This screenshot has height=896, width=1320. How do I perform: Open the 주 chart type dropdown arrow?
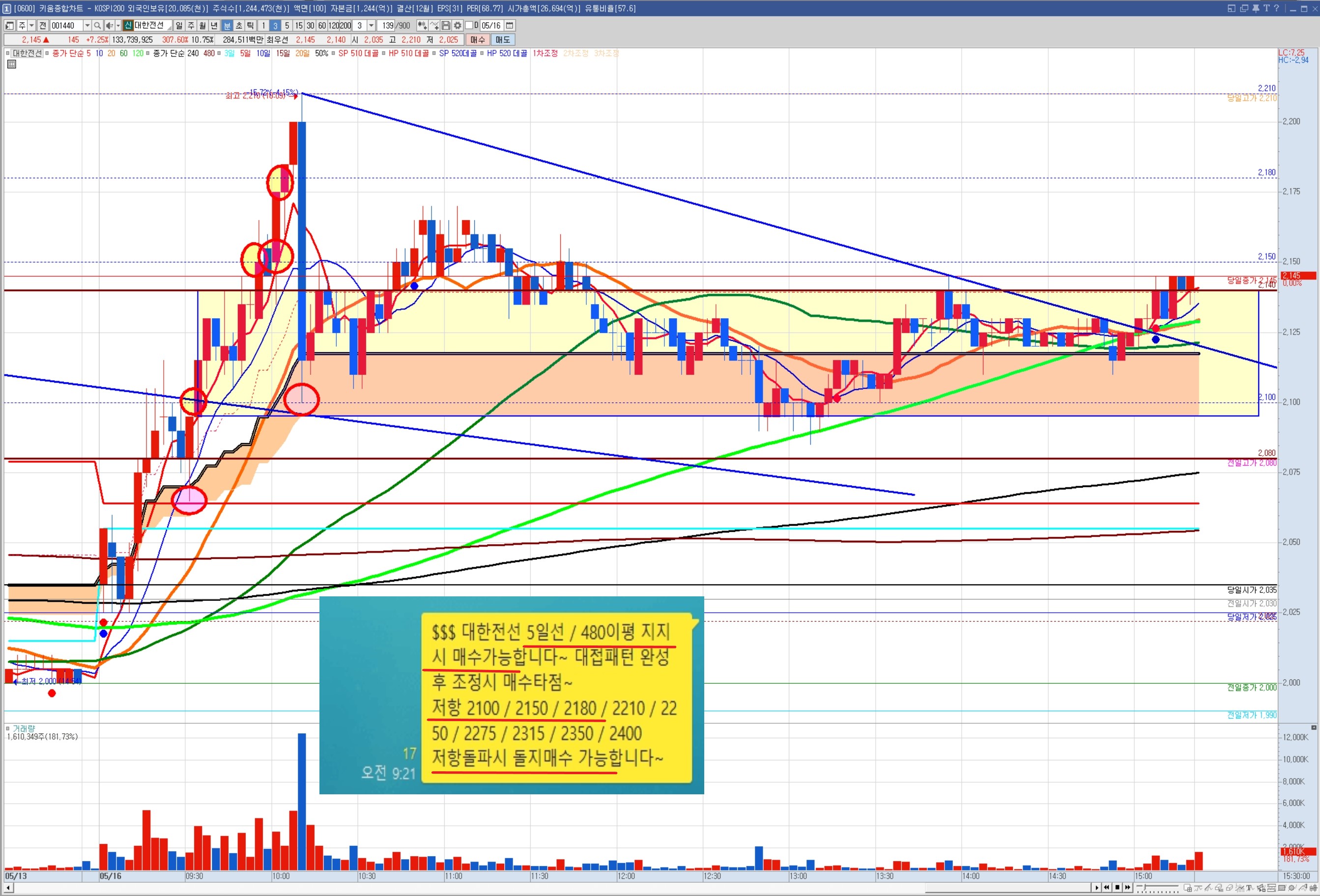tap(32, 26)
